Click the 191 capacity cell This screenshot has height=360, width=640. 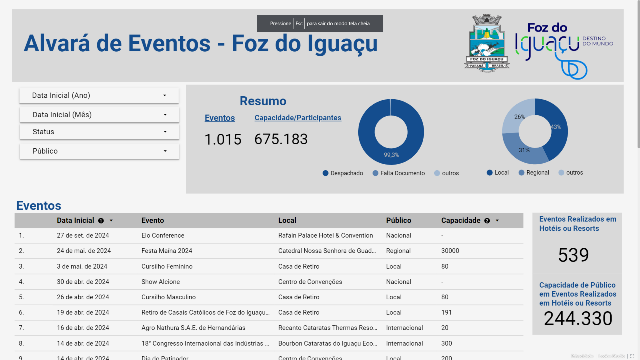click(447, 313)
